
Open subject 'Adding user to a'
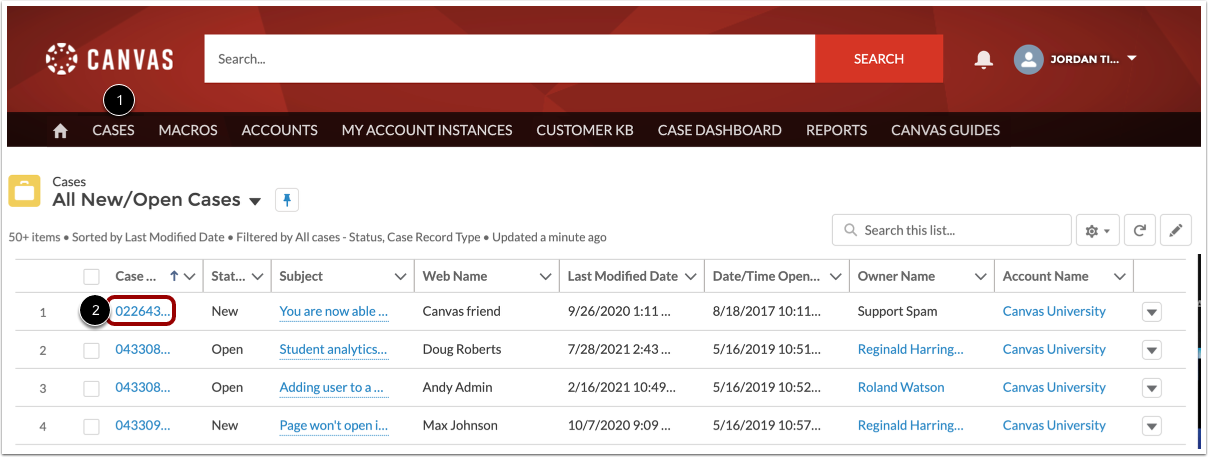[334, 387]
